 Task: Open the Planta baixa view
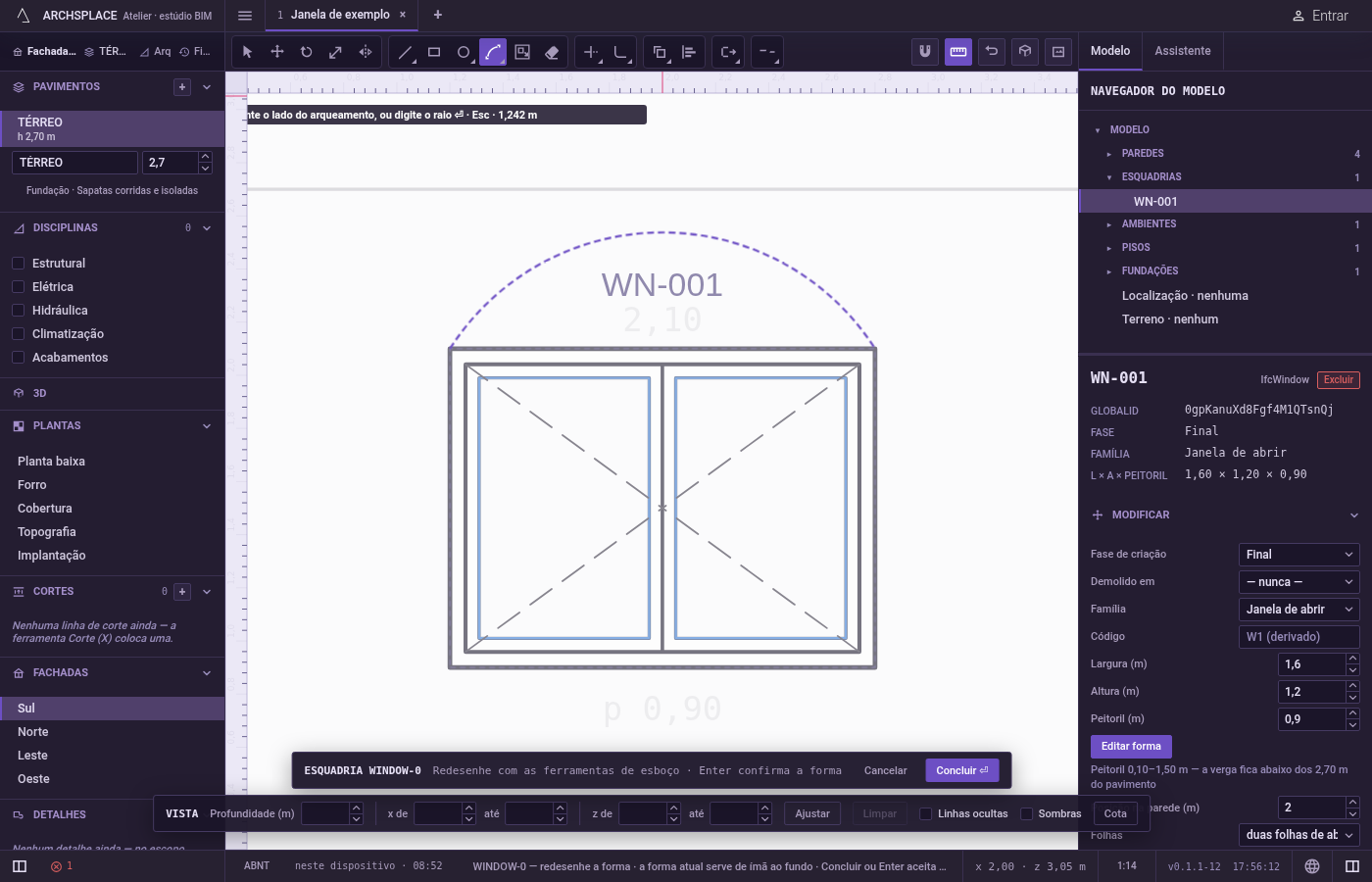coord(51,462)
